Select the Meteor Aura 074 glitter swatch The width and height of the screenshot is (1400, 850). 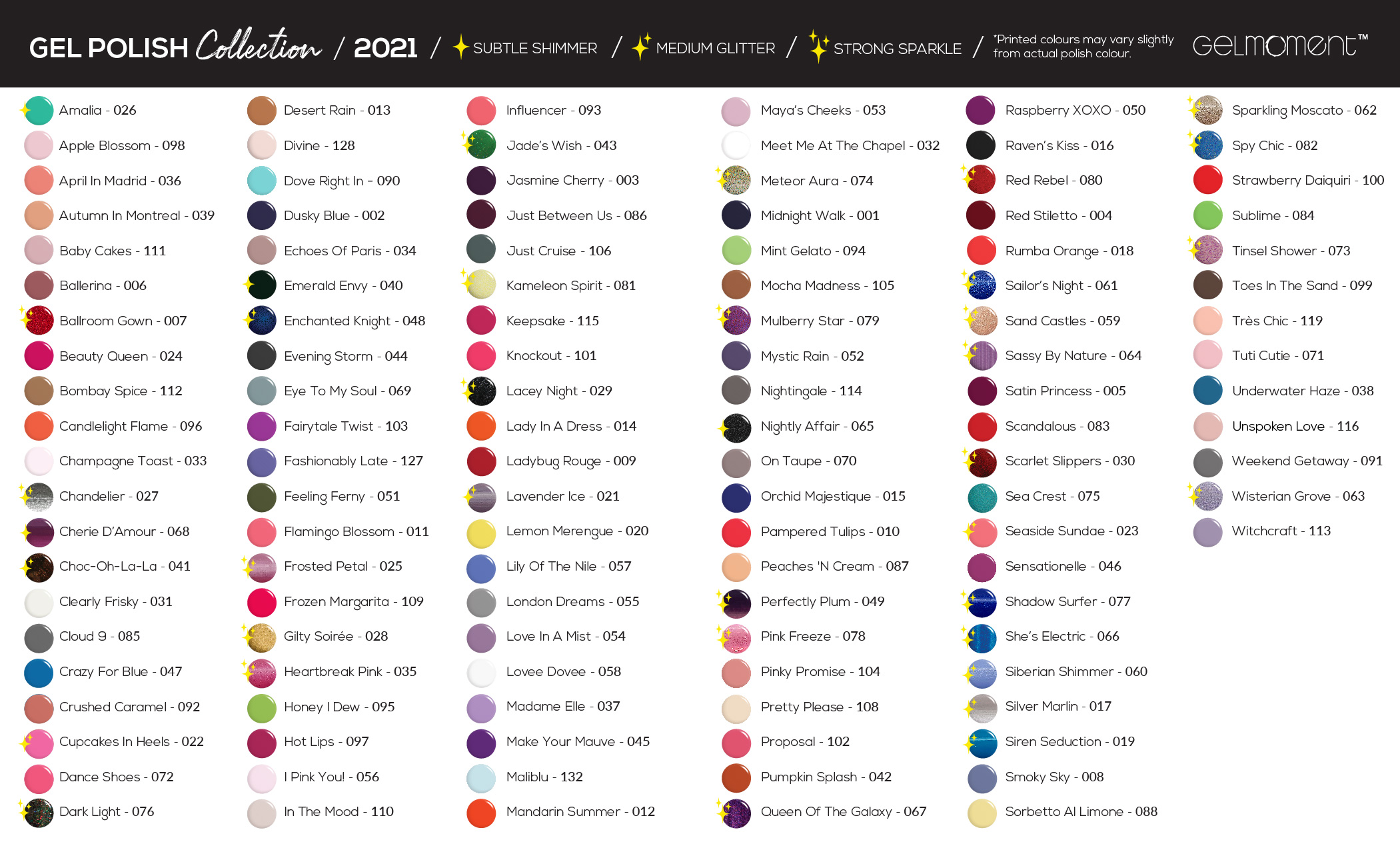click(736, 181)
